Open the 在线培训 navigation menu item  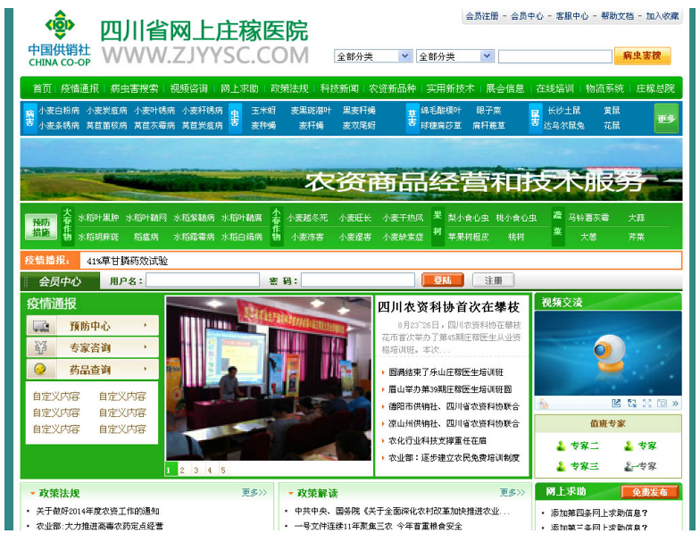pyautogui.click(x=554, y=88)
